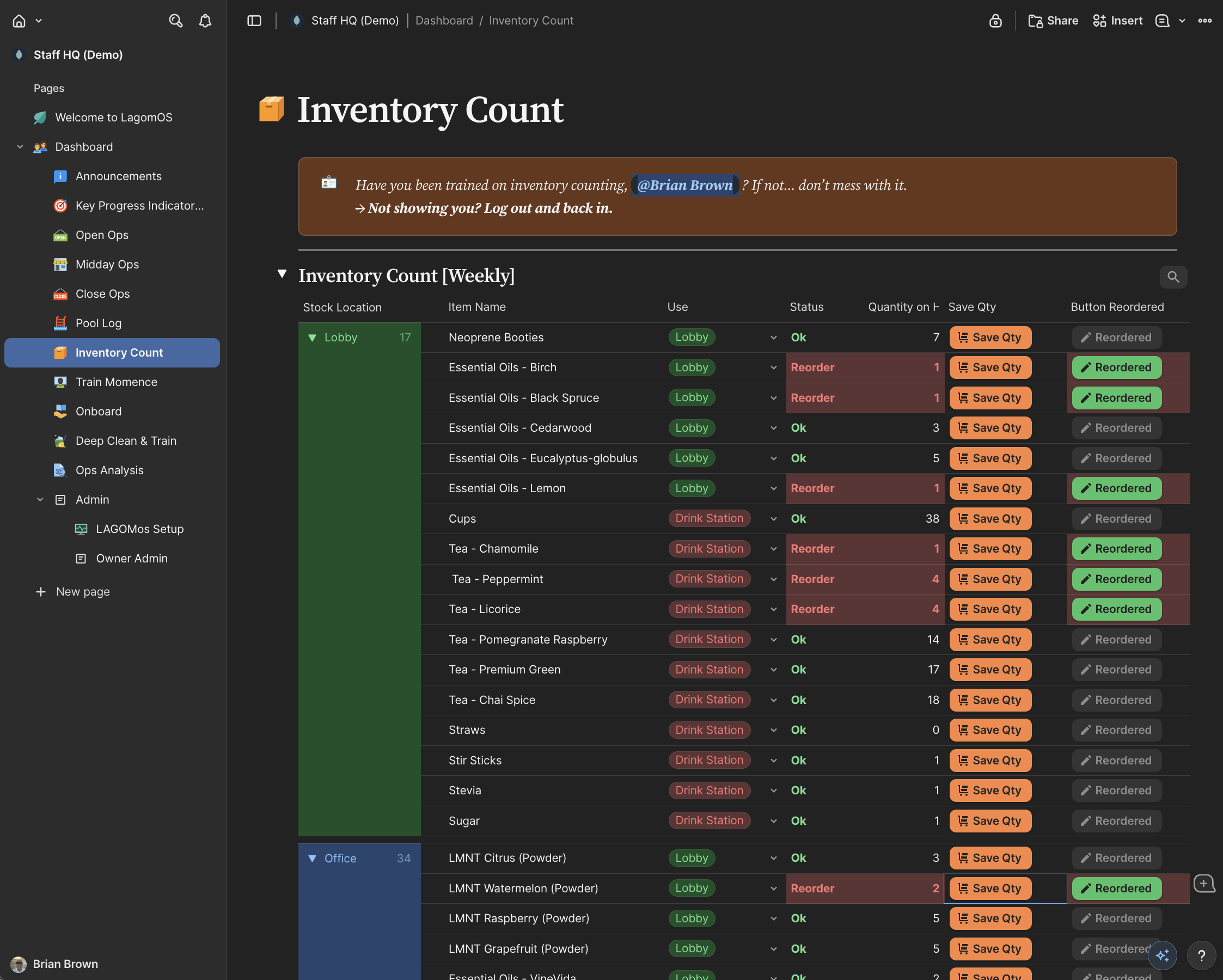This screenshot has width=1223, height=980.
Task: Click Item Name column header
Action: (476, 308)
